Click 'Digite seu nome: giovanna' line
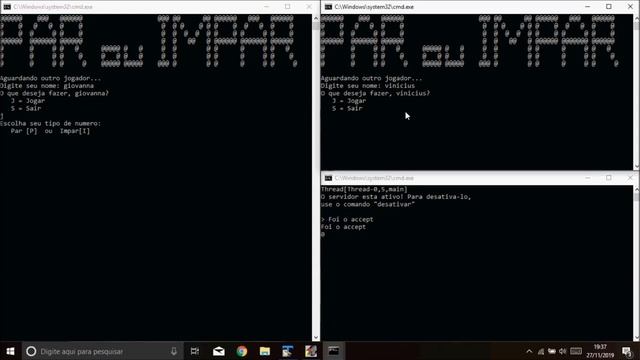The width and height of the screenshot is (640, 360). point(47,86)
